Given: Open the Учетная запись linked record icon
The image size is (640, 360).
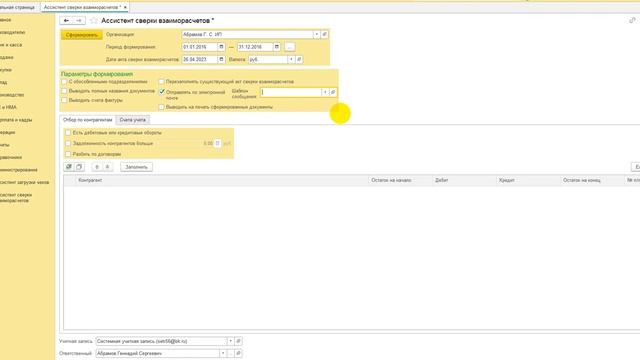Looking at the screenshot, I should coord(238,341).
